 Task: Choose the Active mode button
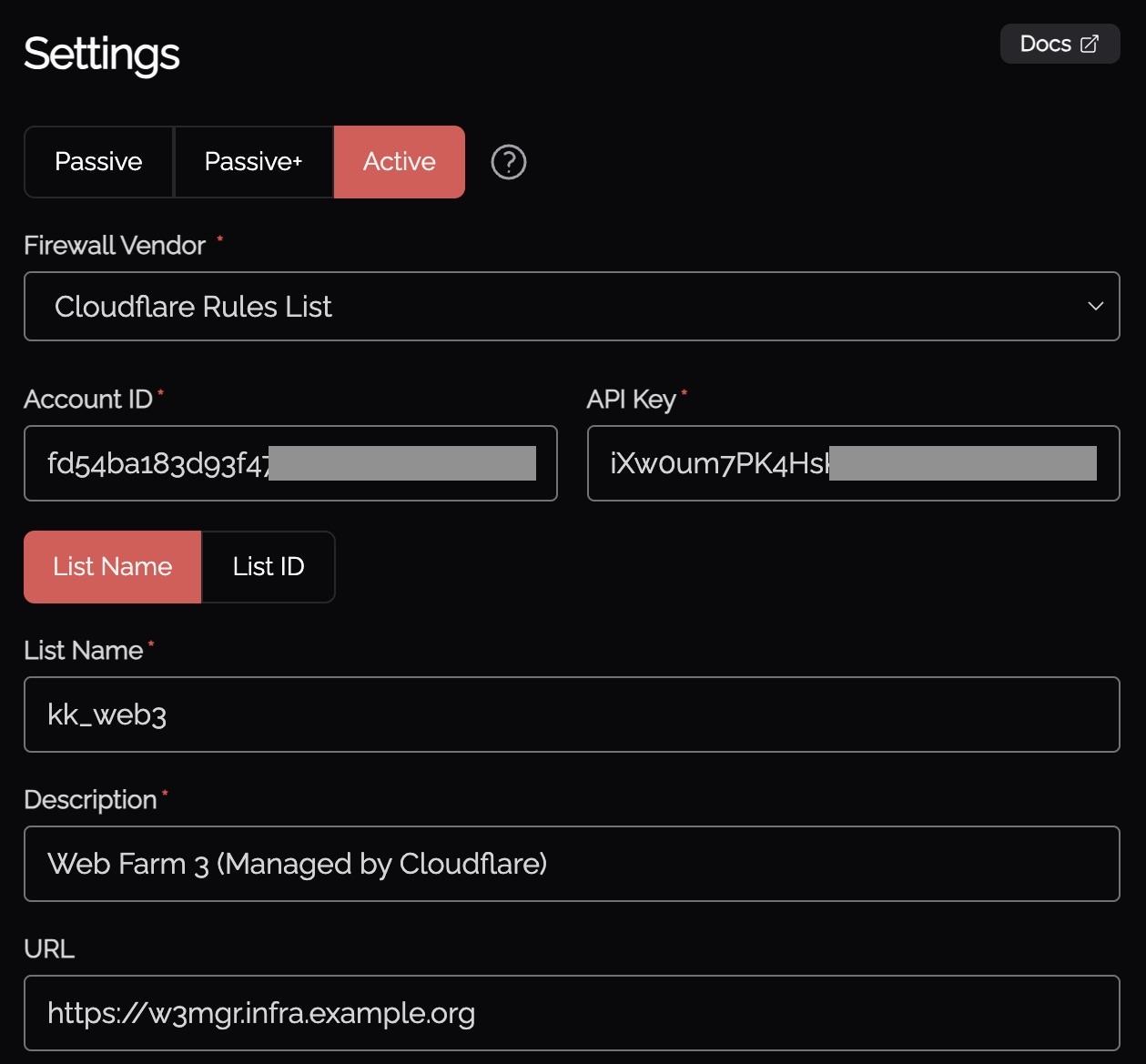(x=399, y=162)
